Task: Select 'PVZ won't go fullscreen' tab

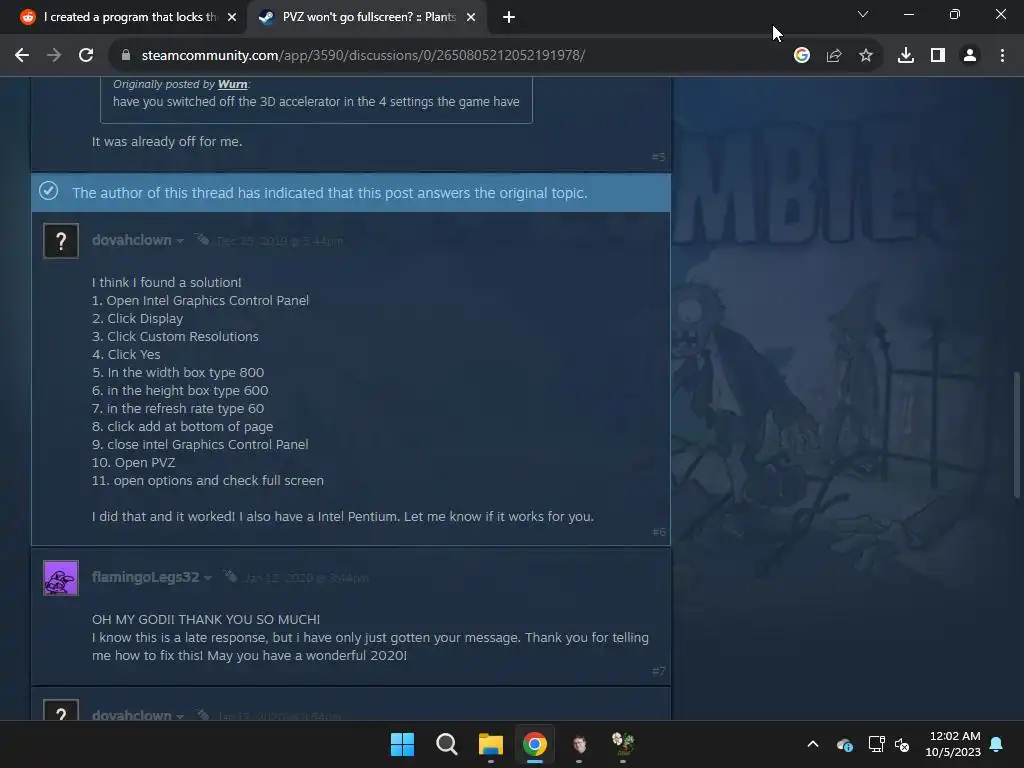Action: tap(367, 17)
